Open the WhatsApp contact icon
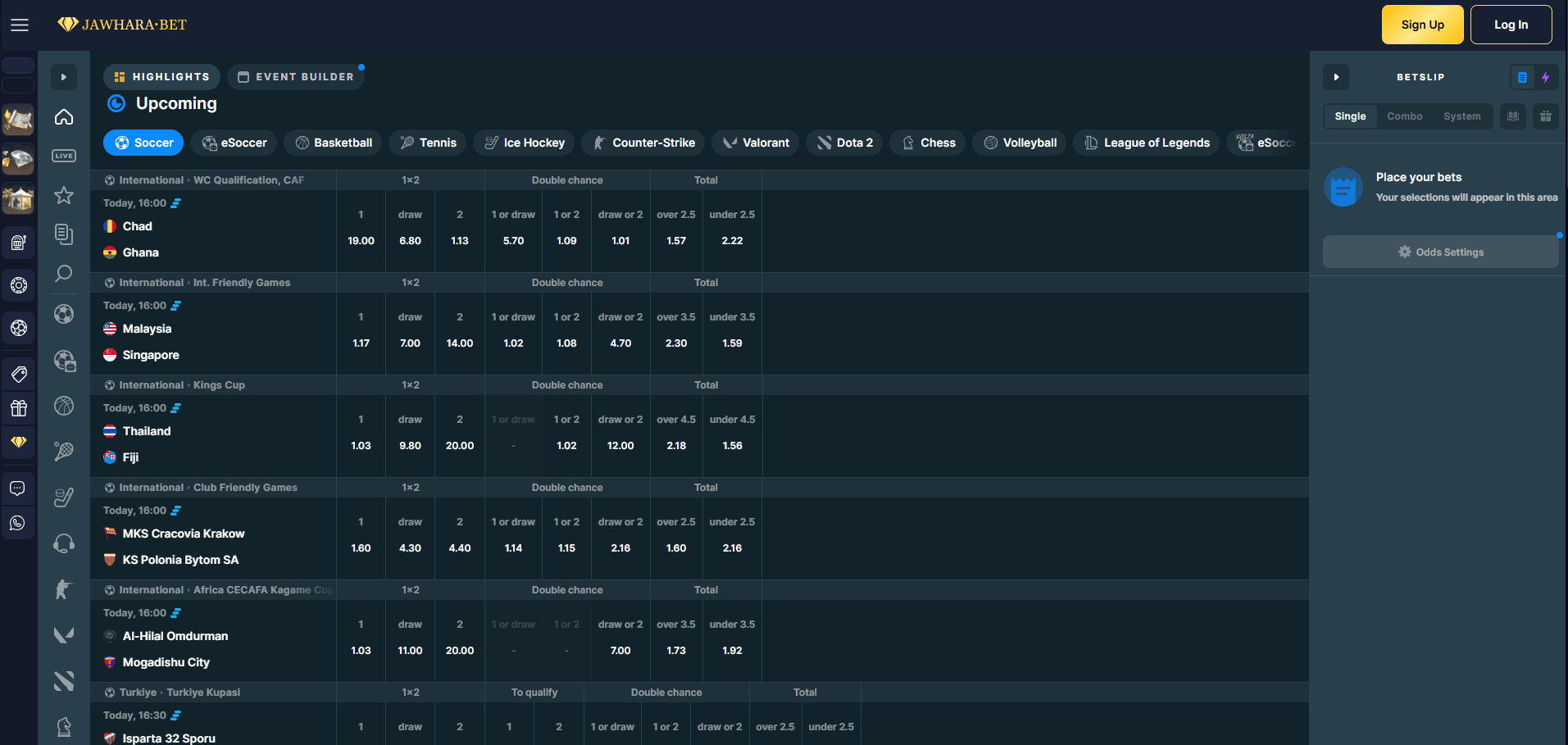 [18, 524]
